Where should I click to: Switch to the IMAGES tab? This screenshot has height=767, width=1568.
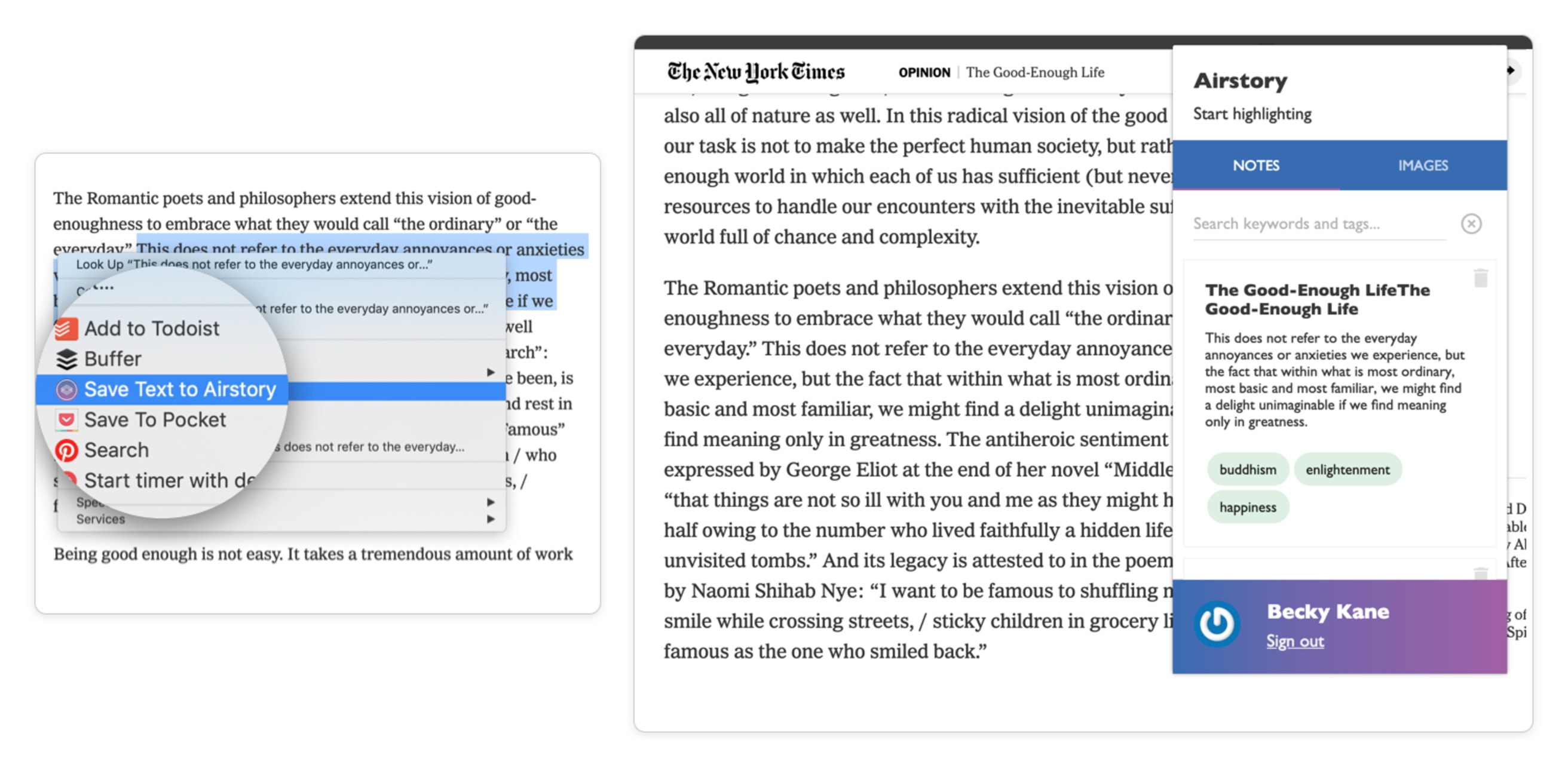[x=1423, y=165]
